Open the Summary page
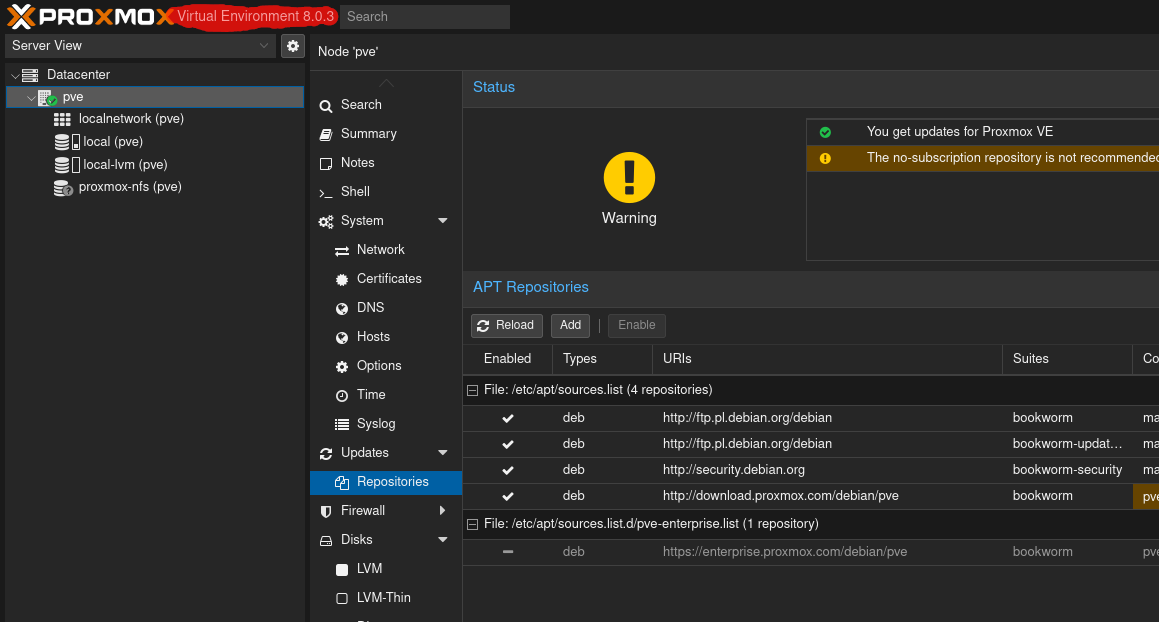This screenshot has width=1159, height=622. click(368, 134)
